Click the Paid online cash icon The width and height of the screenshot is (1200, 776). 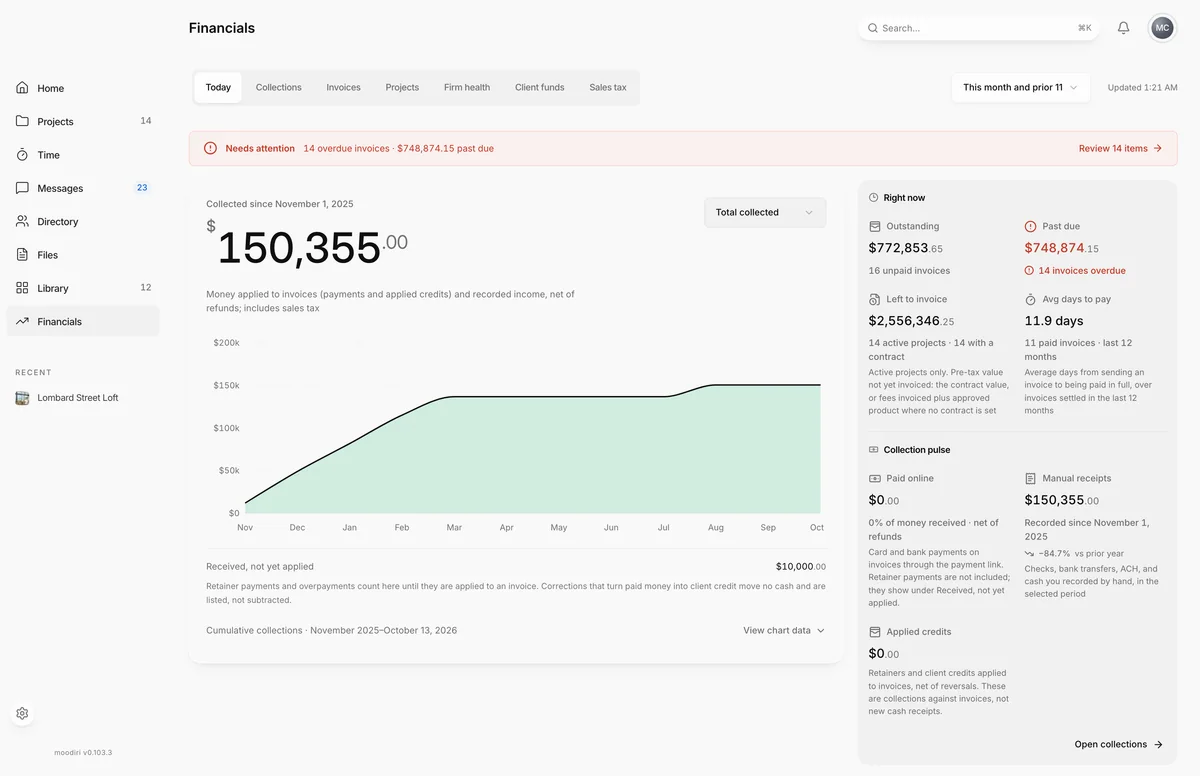875,478
